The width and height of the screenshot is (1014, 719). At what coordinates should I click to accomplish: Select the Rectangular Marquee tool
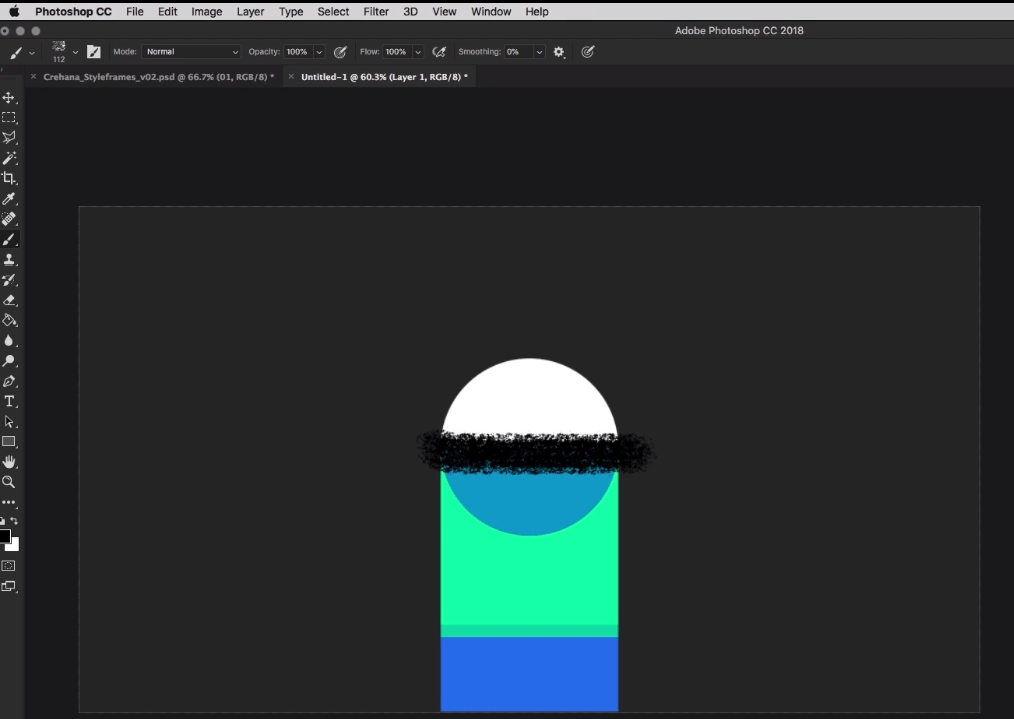click(x=10, y=117)
